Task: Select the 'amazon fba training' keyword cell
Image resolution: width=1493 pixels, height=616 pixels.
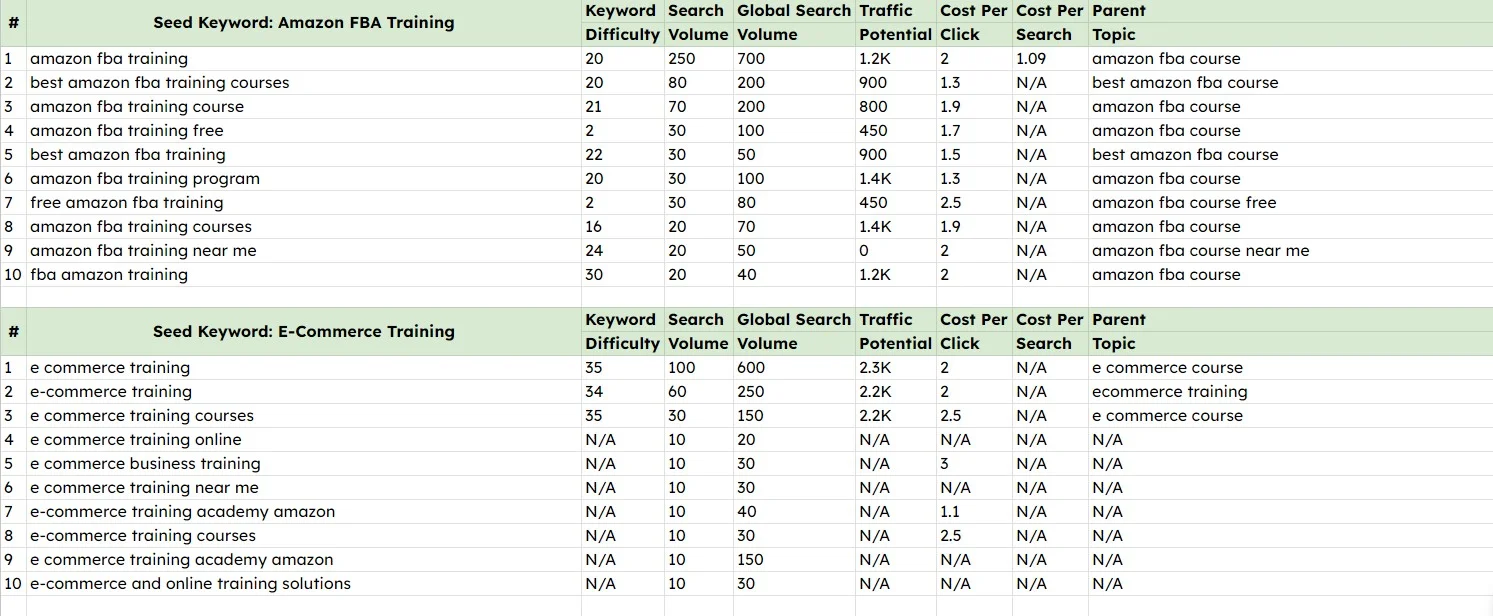Action: coord(304,59)
